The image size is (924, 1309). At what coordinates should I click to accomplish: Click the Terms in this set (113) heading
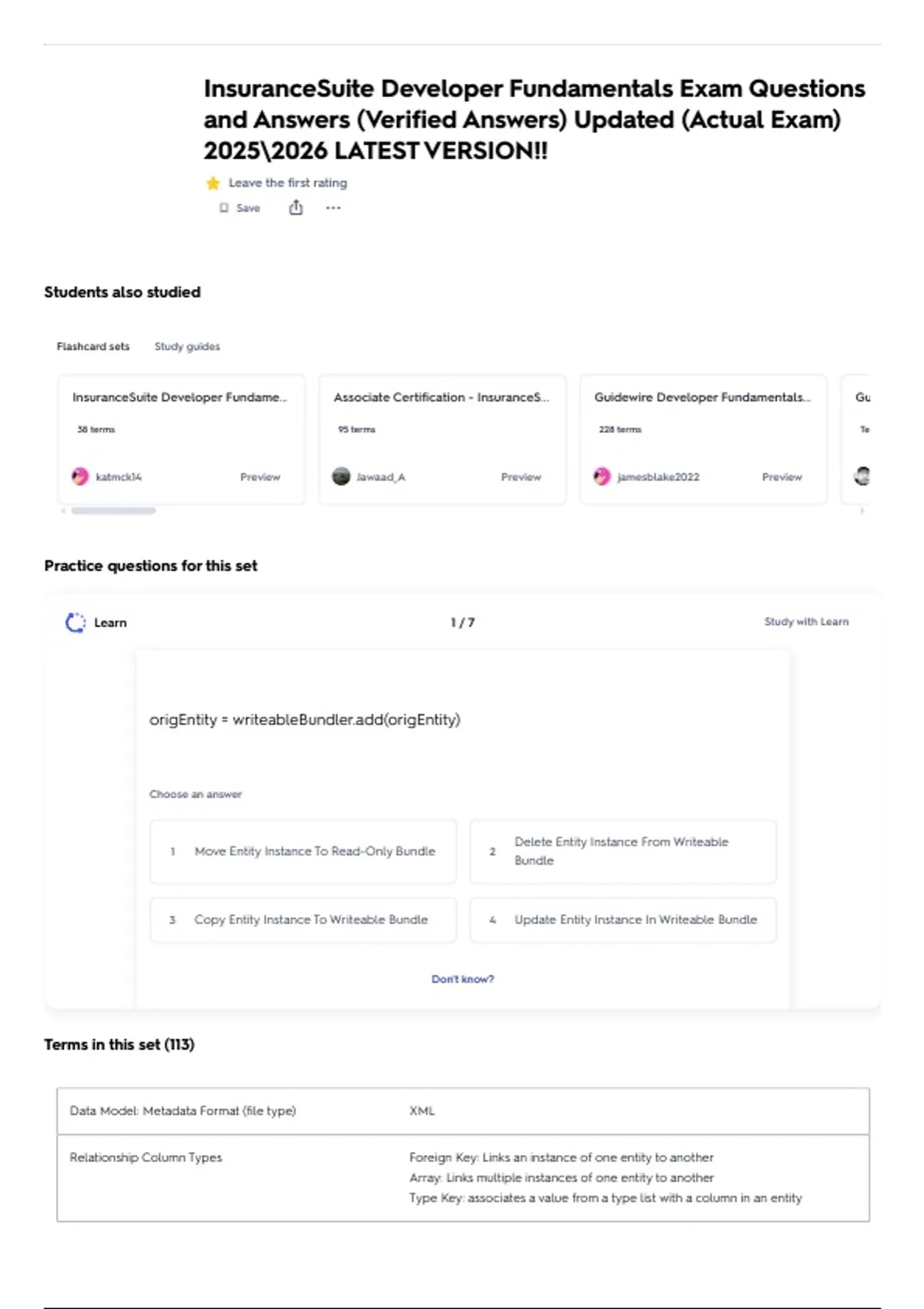[119, 1045]
